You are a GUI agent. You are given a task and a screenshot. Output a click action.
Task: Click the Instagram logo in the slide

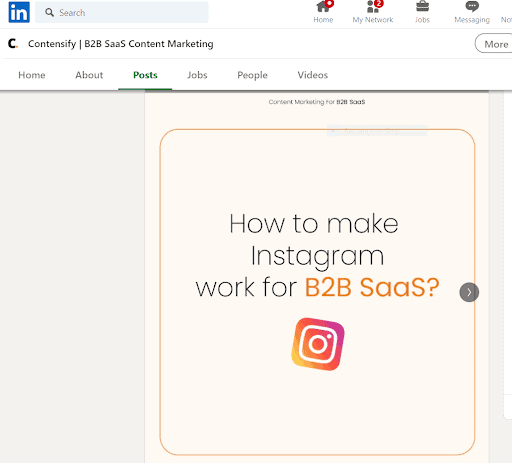[318, 344]
